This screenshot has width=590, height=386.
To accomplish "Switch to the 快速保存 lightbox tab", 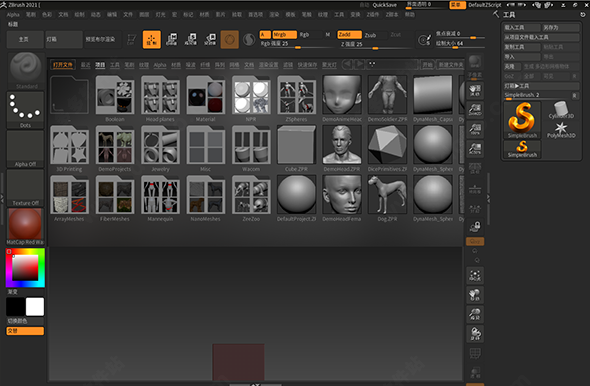I will (x=307, y=65).
